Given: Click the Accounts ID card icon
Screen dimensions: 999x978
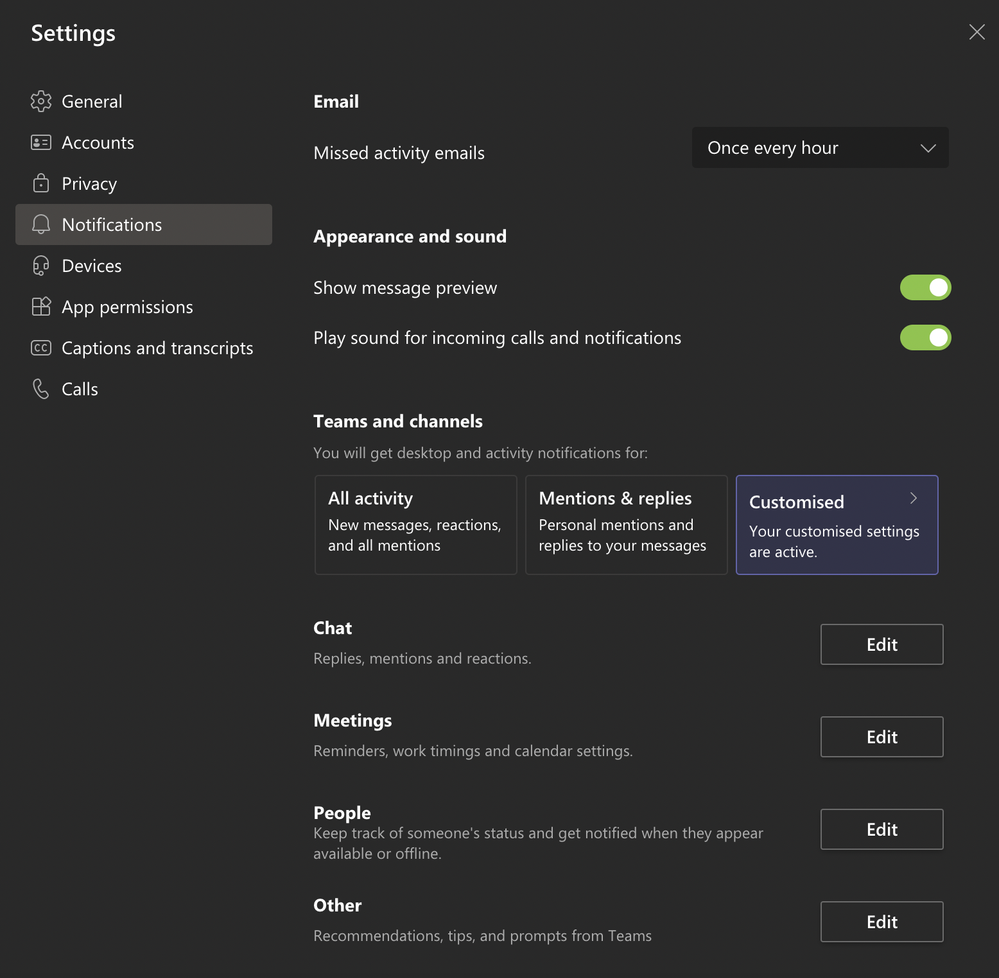Looking at the screenshot, I should [41, 142].
